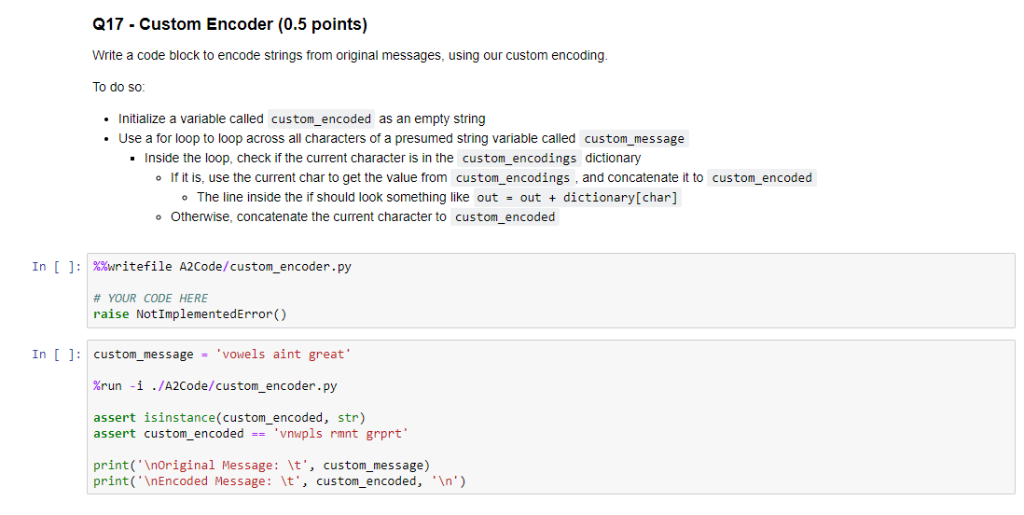Click the 'custom_encodings' code tag before 'dictionary'
The height and width of the screenshot is (515, 1024).
click(x=519, y=158)
